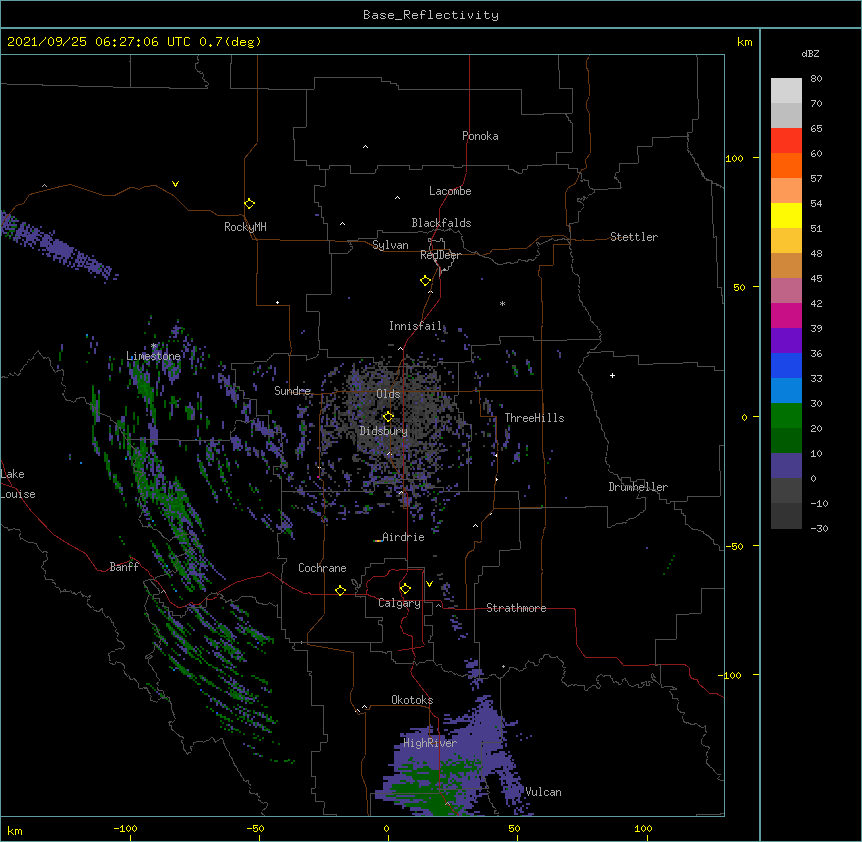Click the RockyMH label

245,227
